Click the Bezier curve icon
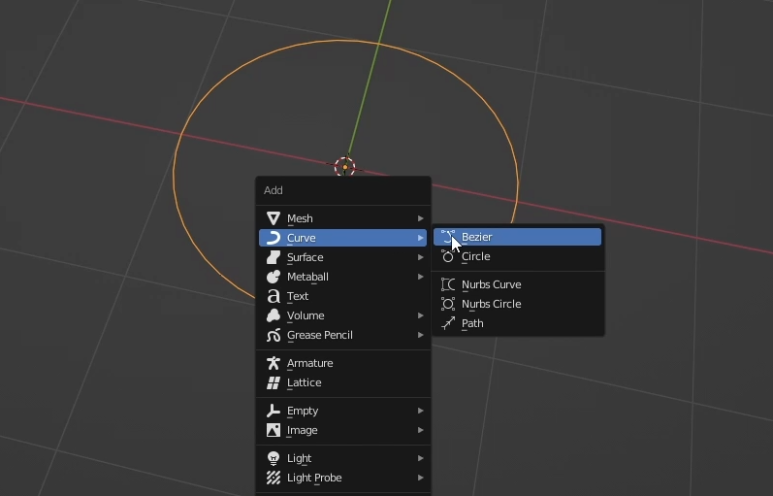The height and width of the screenshot is (496, 773). coord(448,237)
